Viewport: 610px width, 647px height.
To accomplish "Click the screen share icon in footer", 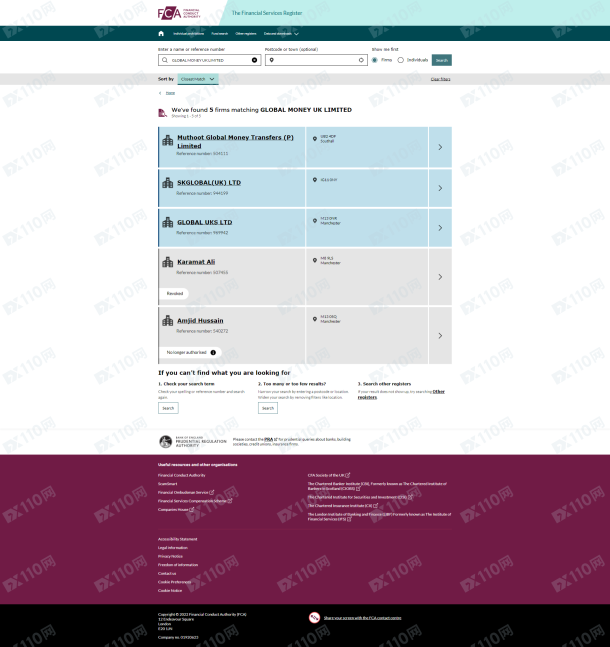I will click(314, 618).
